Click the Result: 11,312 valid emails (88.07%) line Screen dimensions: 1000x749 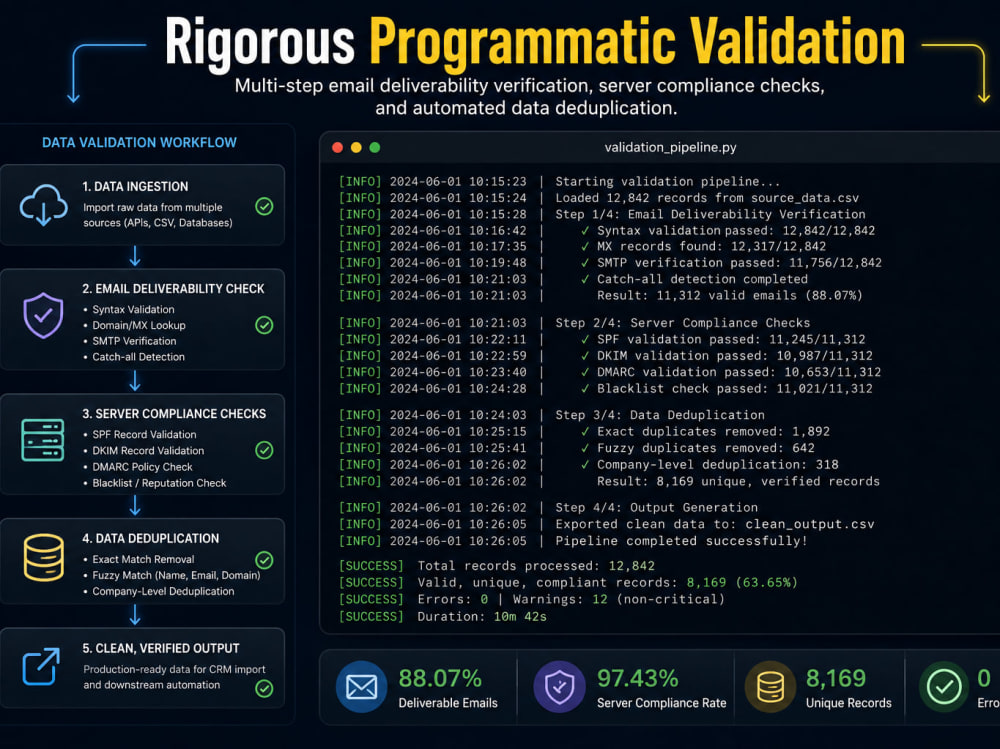click(x=730, y=295)
